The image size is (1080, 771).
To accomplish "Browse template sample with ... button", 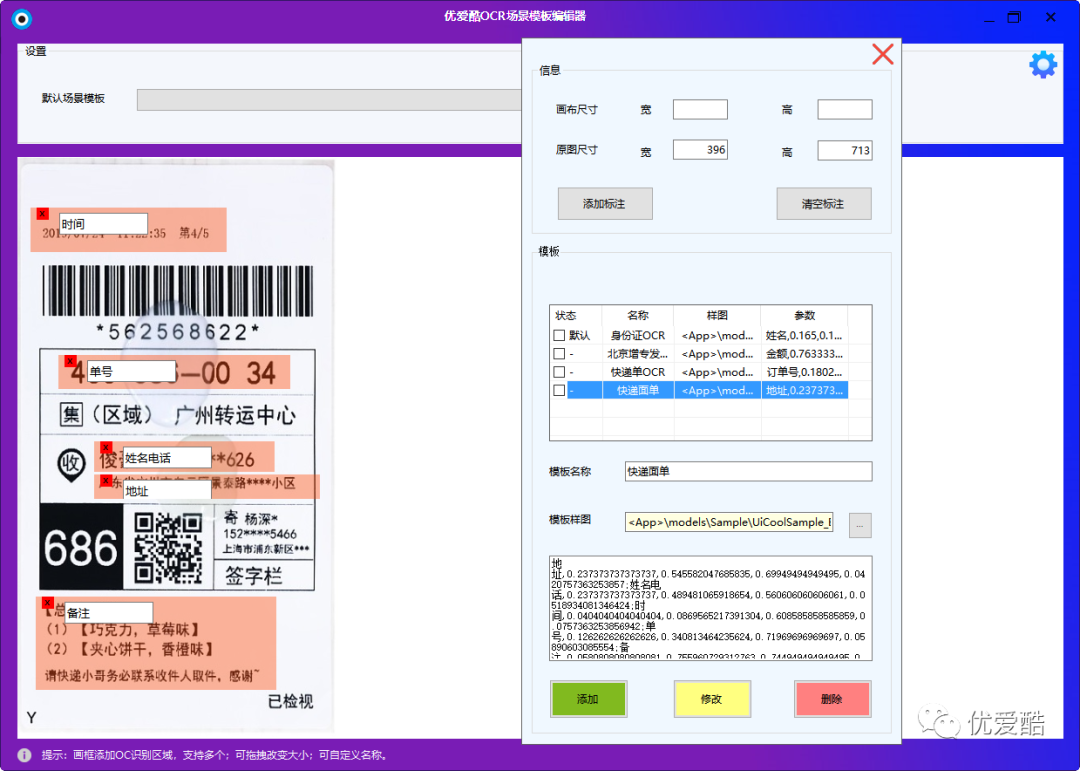I will point(860,526).
